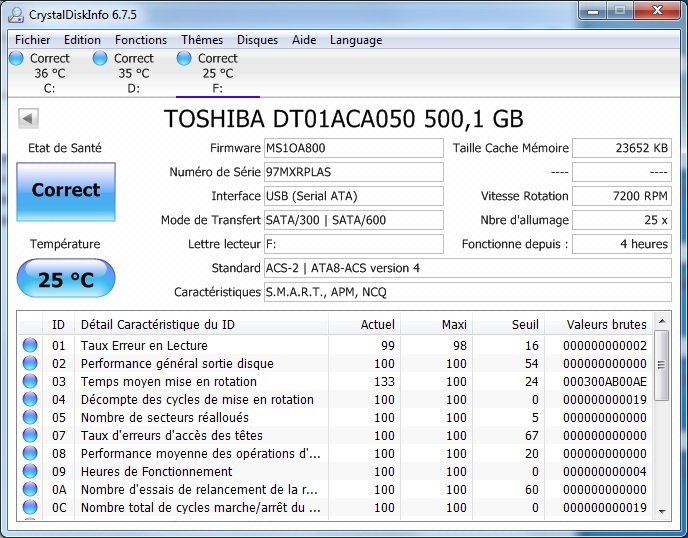Image resolution: width=688 pixels, height=538 pixels.
Task: Click the Firmware field MS1OA800
Action: coord(354,148)
